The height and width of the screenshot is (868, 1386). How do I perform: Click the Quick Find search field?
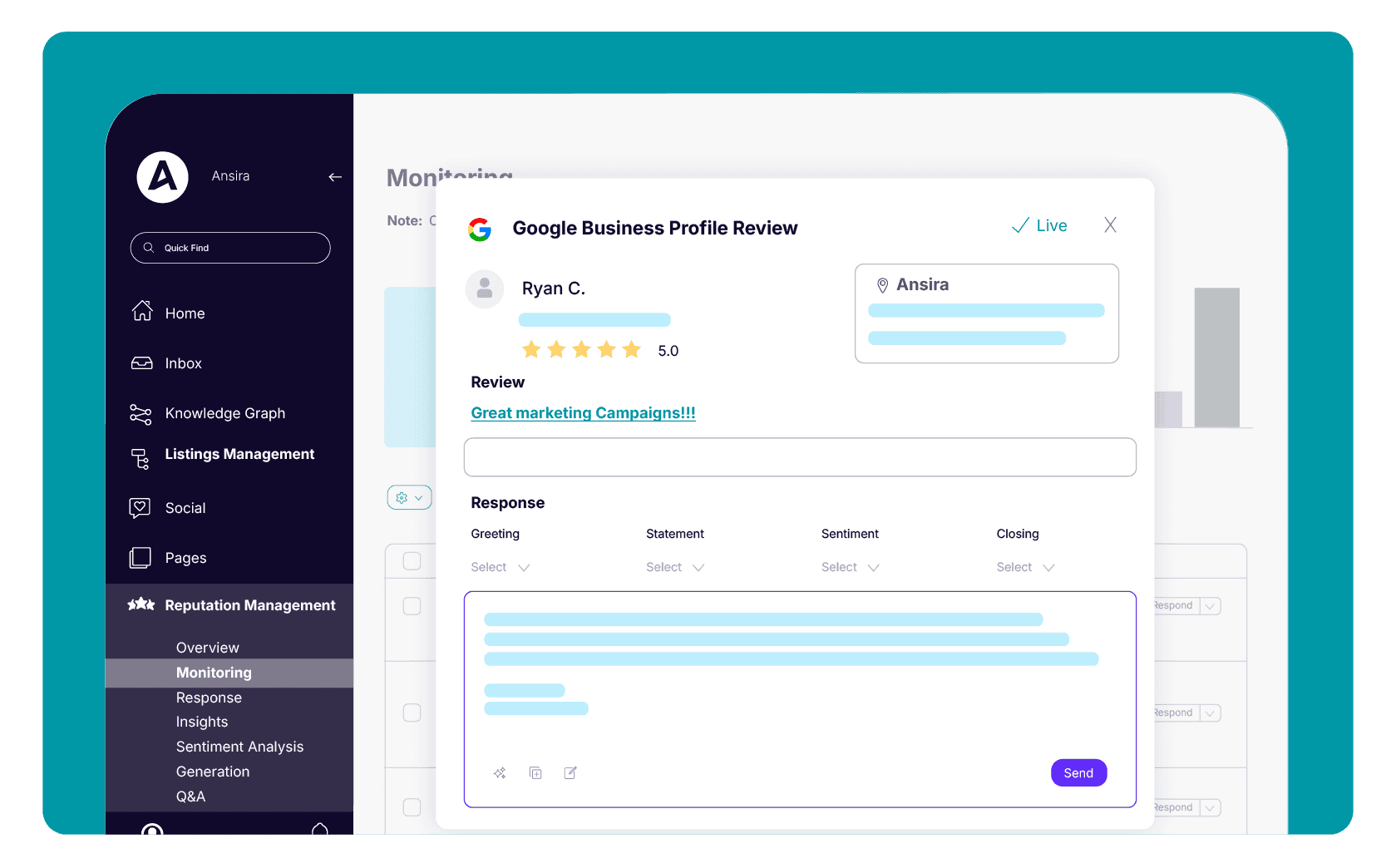230,248
